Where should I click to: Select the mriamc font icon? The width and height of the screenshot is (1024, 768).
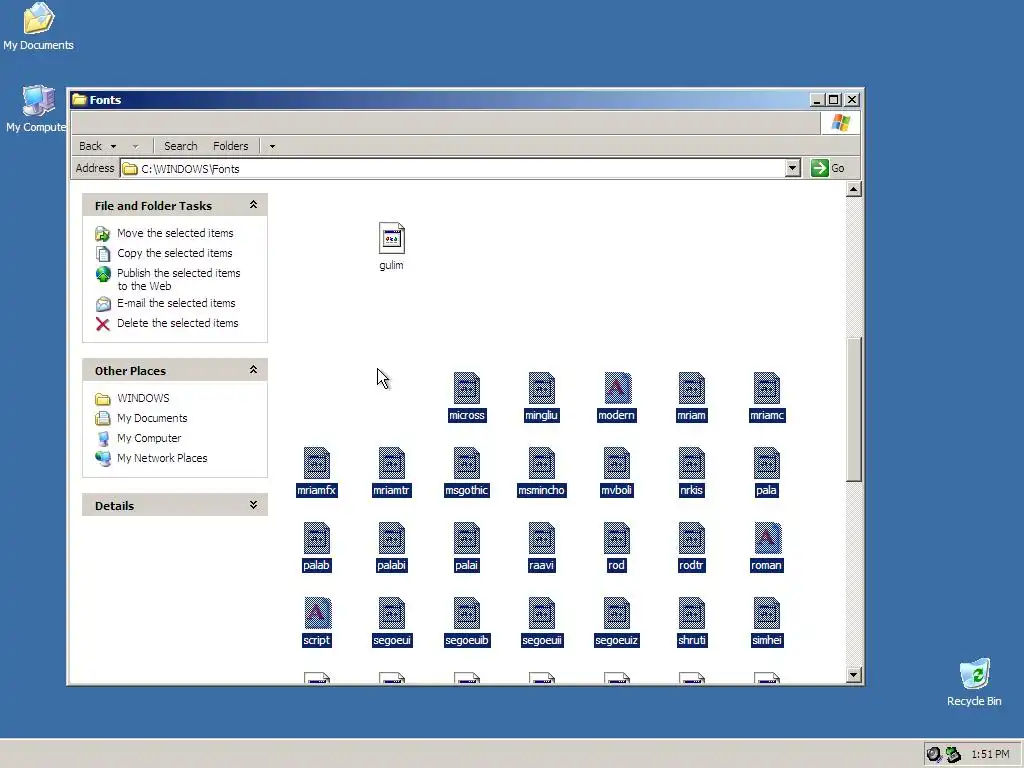[x=767, y=388]
